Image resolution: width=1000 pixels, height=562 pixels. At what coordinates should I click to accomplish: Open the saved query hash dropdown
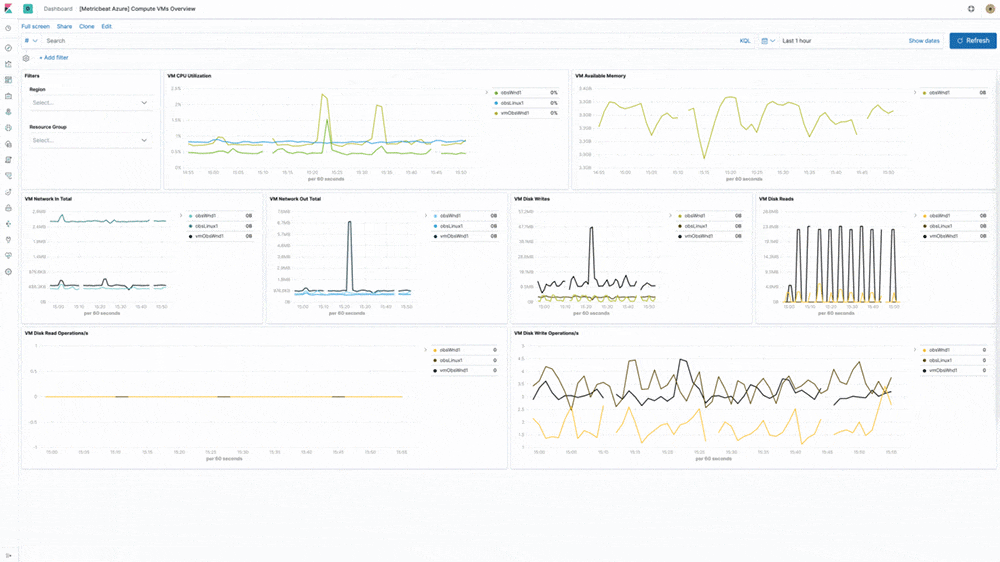click(31, 41)
